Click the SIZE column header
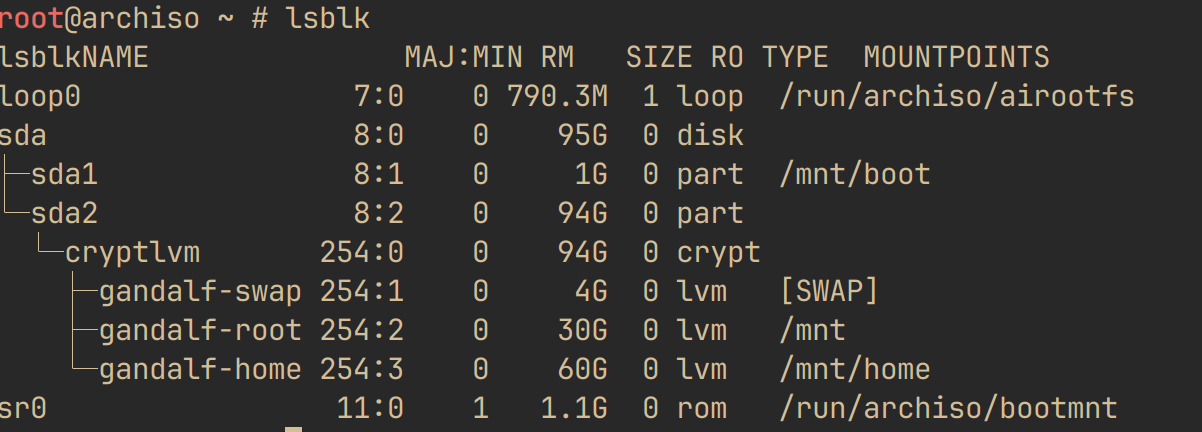Image resolution: width=1202 pixels, height=432 pixels. point(659,57)
